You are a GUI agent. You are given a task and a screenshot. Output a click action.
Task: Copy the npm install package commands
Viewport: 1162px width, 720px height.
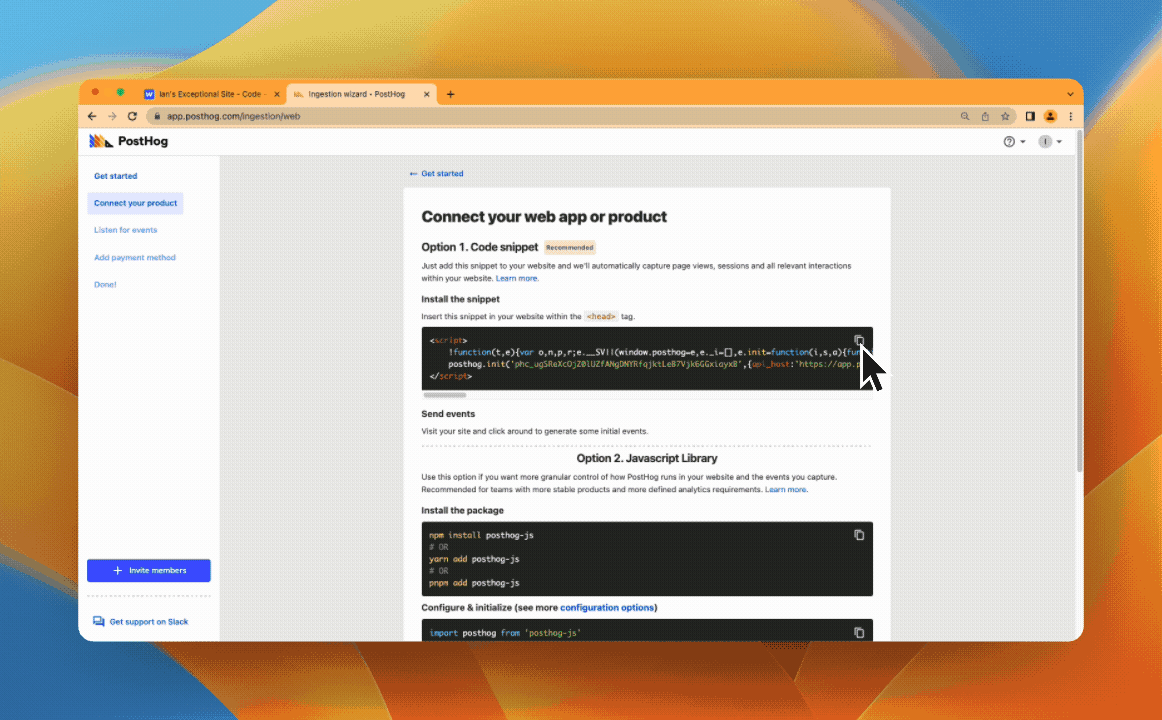tap(858, 535)
